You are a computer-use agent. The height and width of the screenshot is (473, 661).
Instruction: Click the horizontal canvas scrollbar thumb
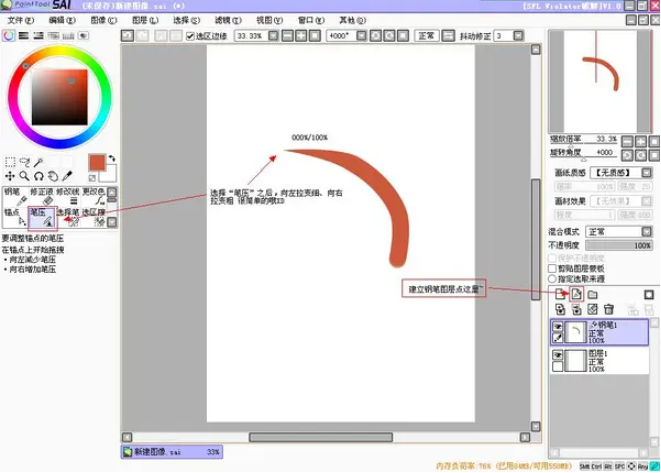(x=321, y=437)
